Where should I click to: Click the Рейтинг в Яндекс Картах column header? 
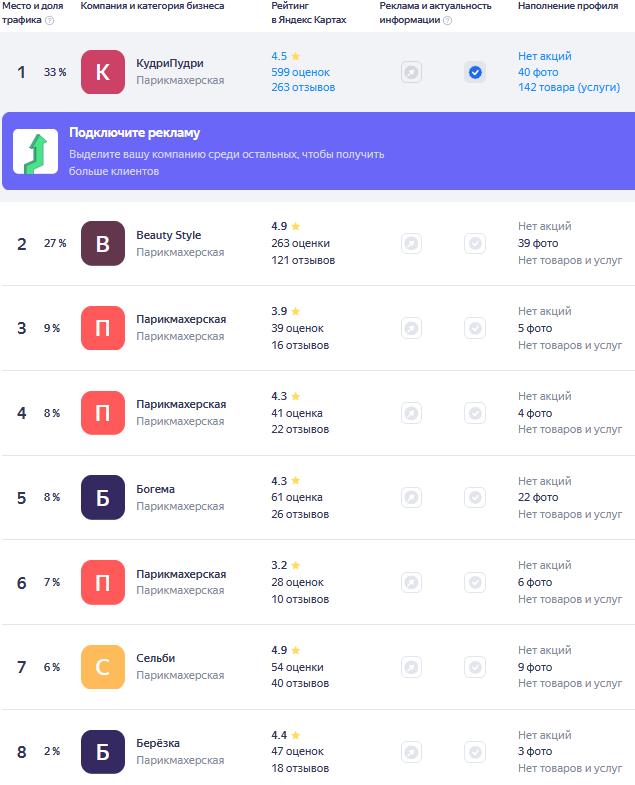coord(308,13)
